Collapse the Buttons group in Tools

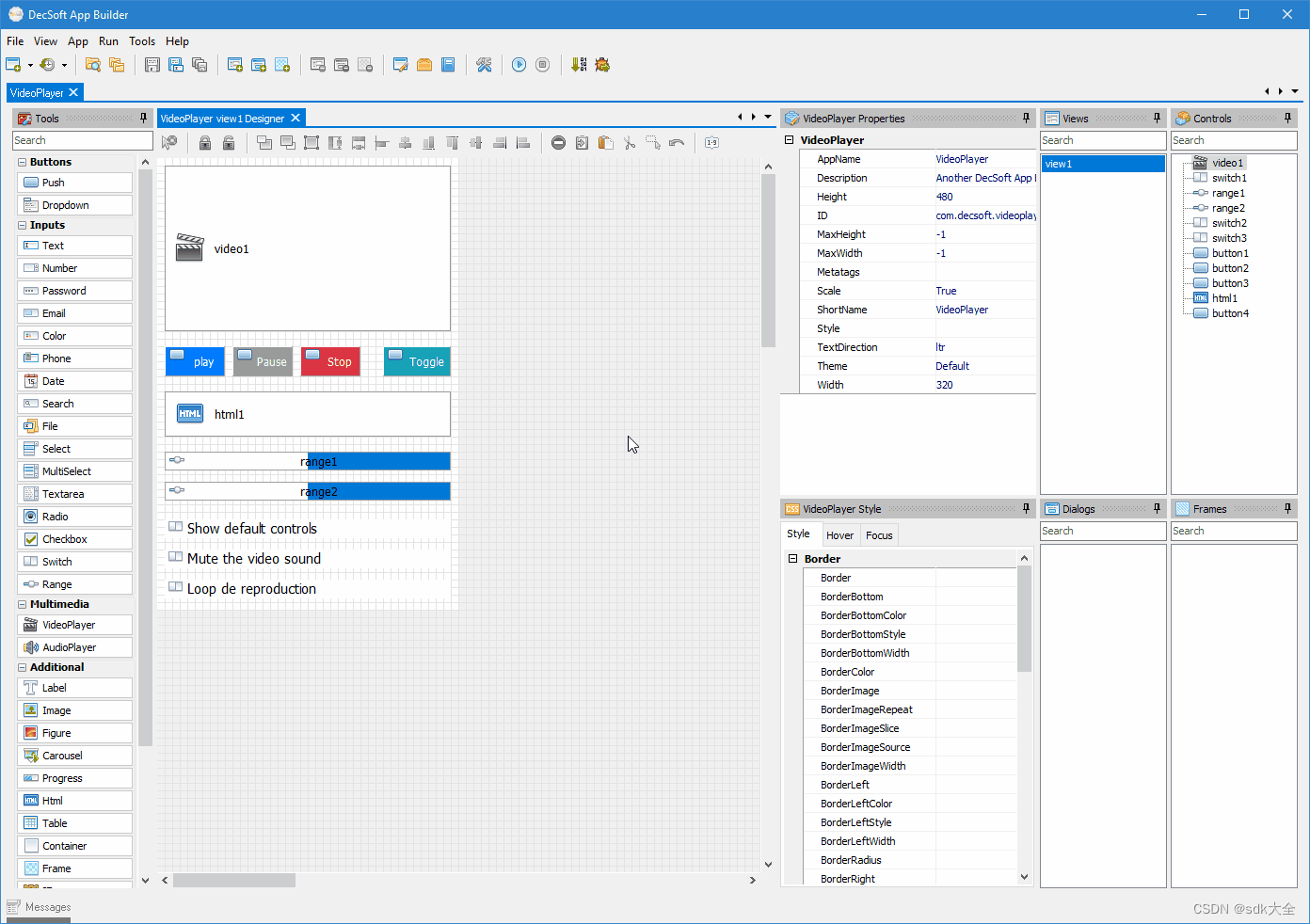(x=23, y=162)
